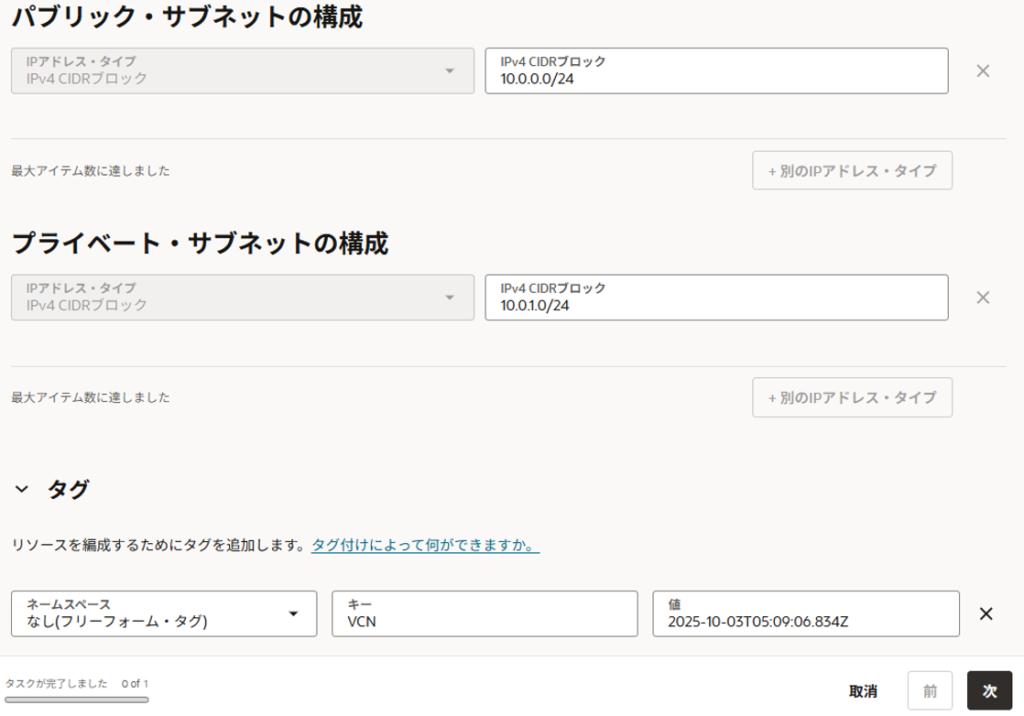Click the プライベート・サブネットの構成 heading

[200, 244]
